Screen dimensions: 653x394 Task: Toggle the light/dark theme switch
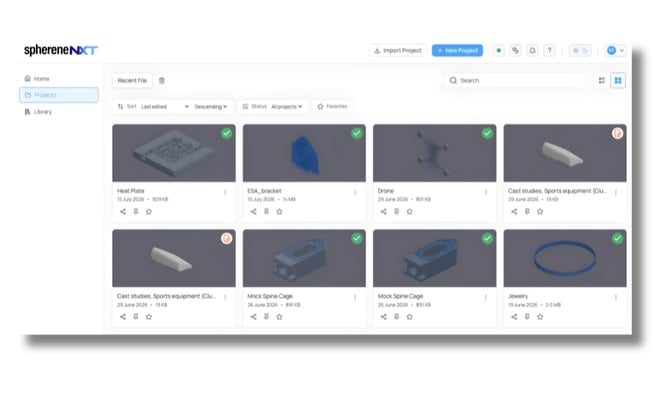[x=580, y=50]
